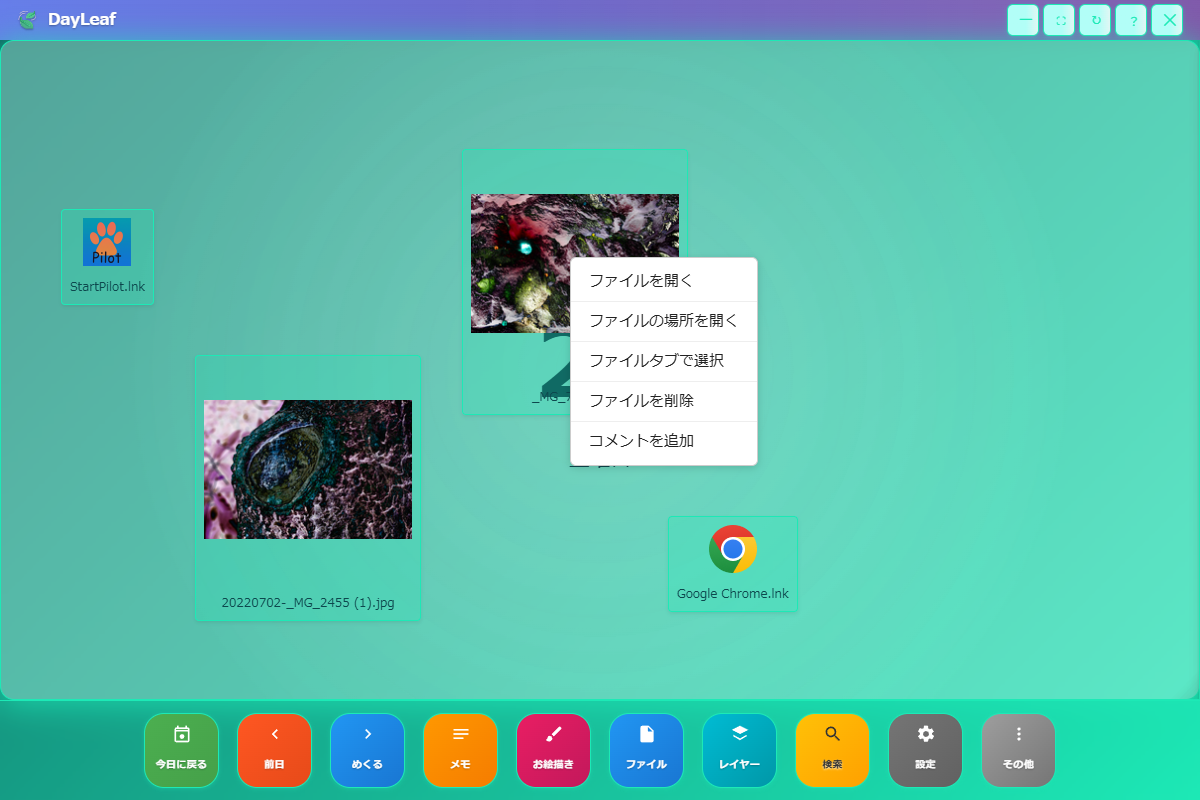Open the レイヤー (layer) panel

click(x=739, y=750)
